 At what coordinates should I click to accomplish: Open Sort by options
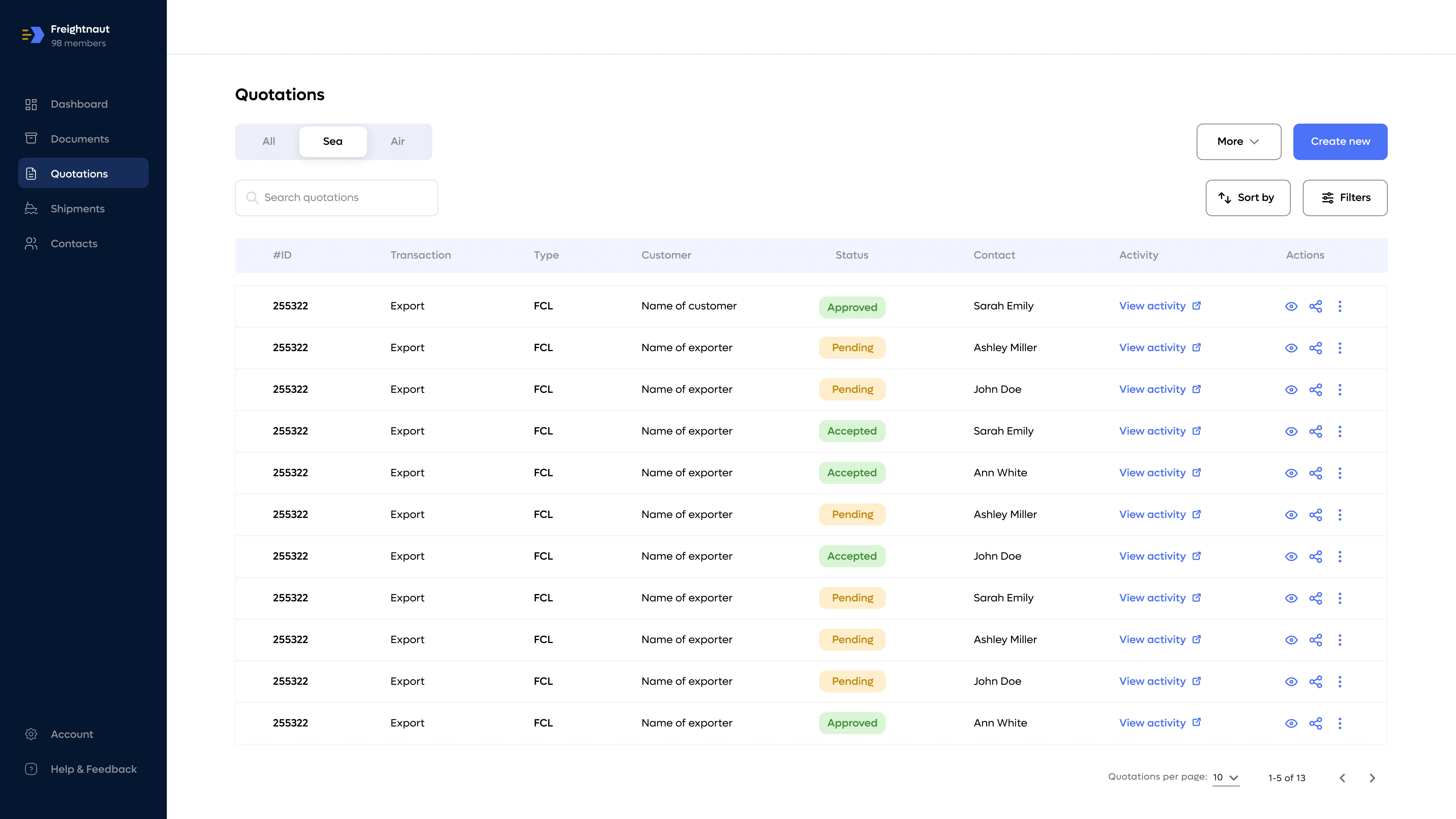click(1247, 197)
